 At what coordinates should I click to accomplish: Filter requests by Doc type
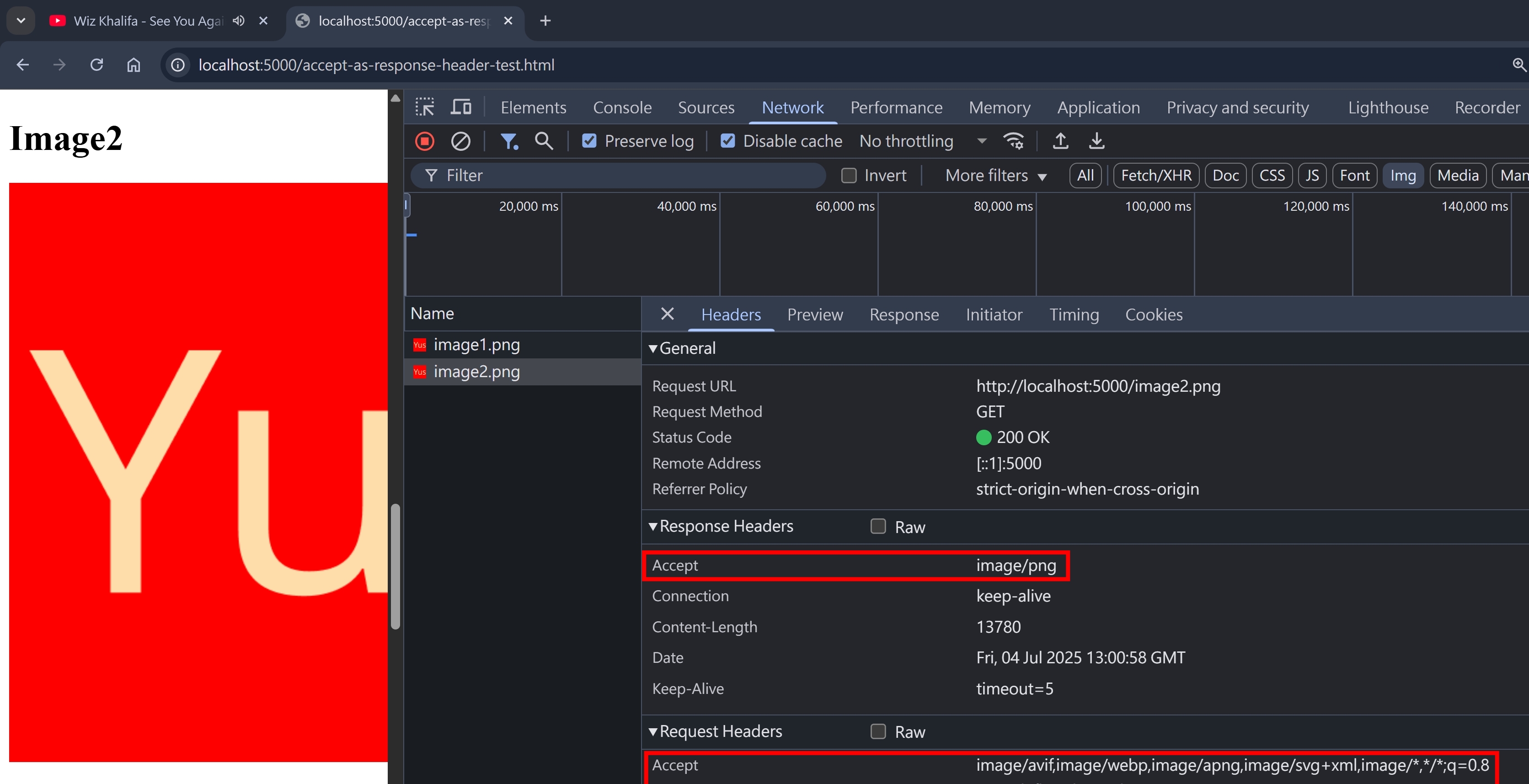point(1225,176)
